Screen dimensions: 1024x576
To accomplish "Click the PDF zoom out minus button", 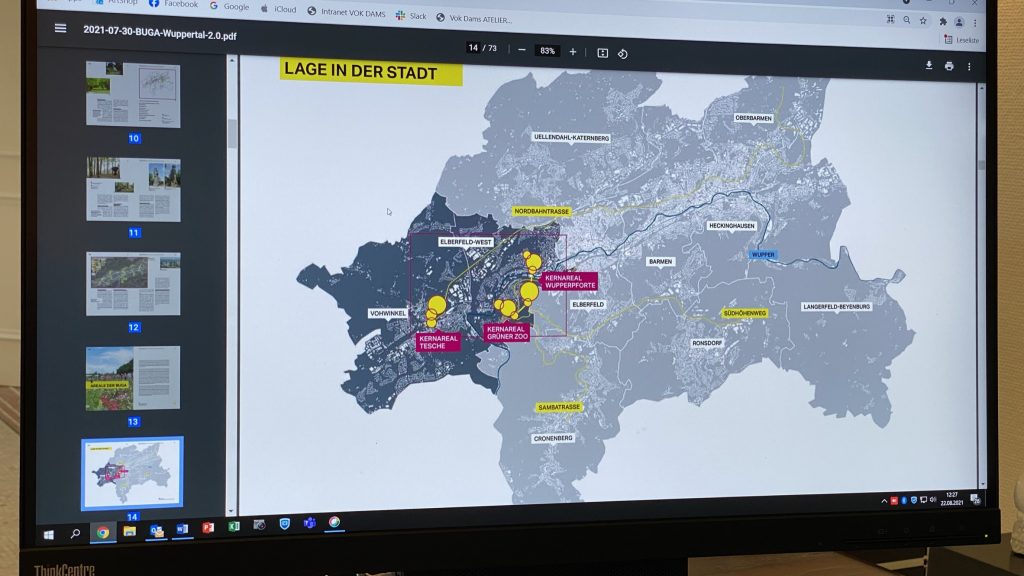I will click(522, 50).
